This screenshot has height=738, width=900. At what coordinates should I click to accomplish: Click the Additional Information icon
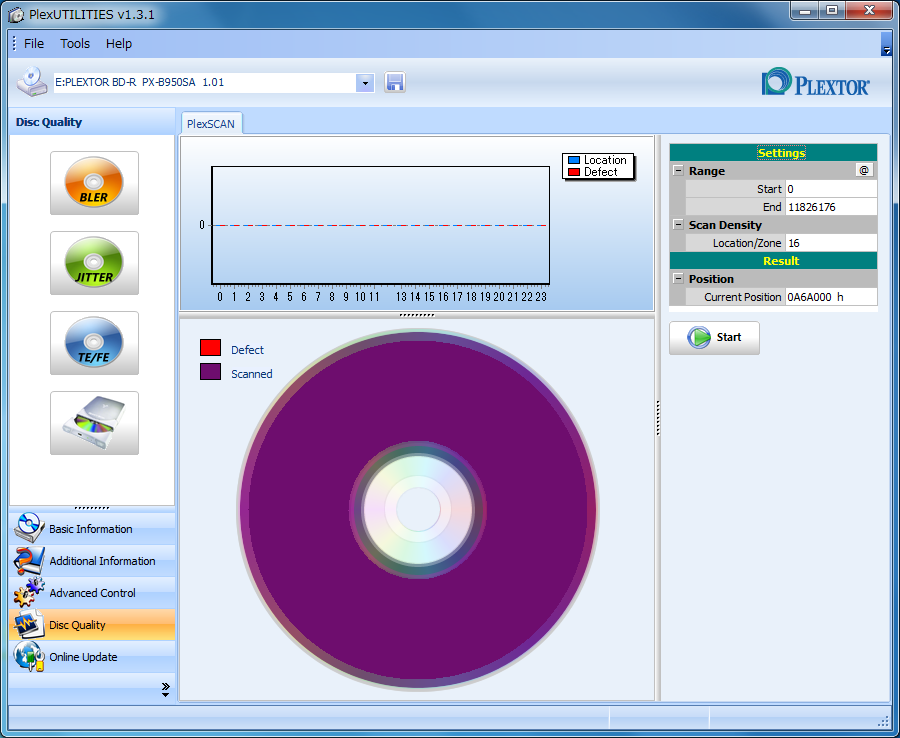point(29,560)
